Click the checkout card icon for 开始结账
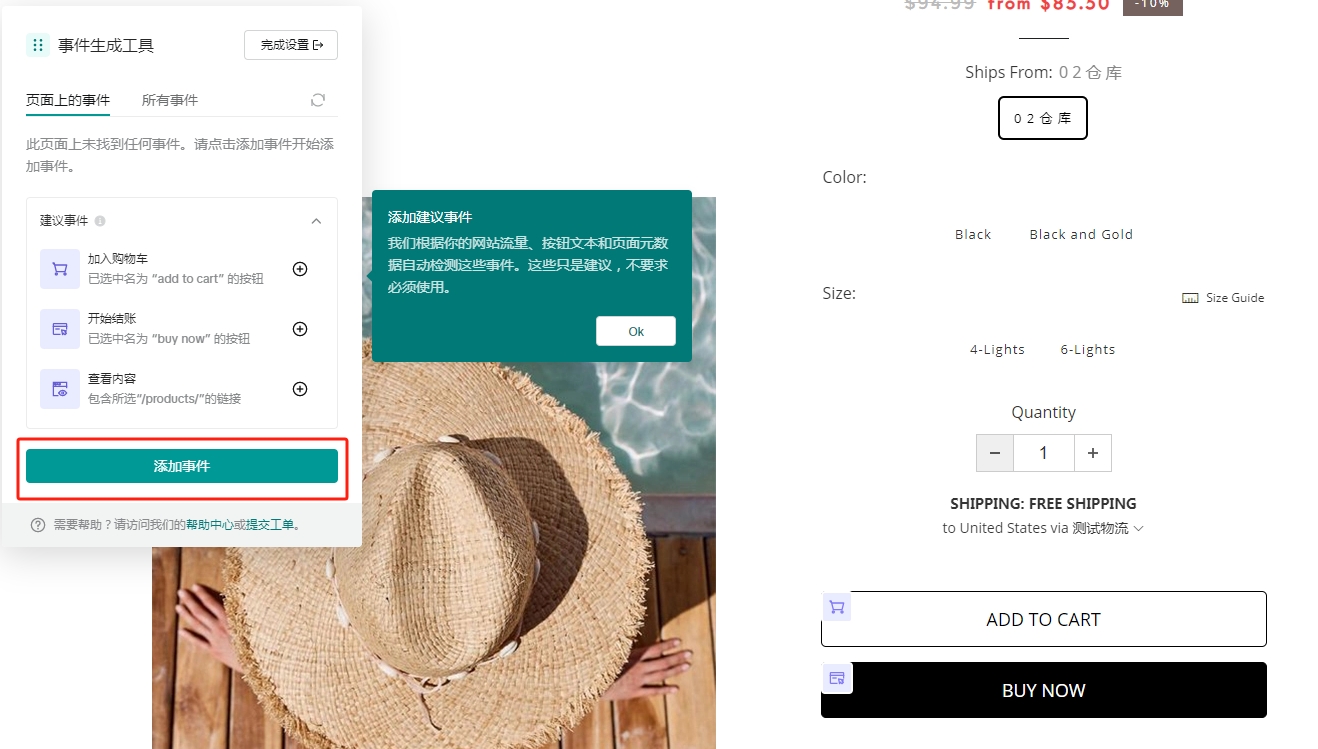This screenshot has width=1318, height=749. click(60, 329)
